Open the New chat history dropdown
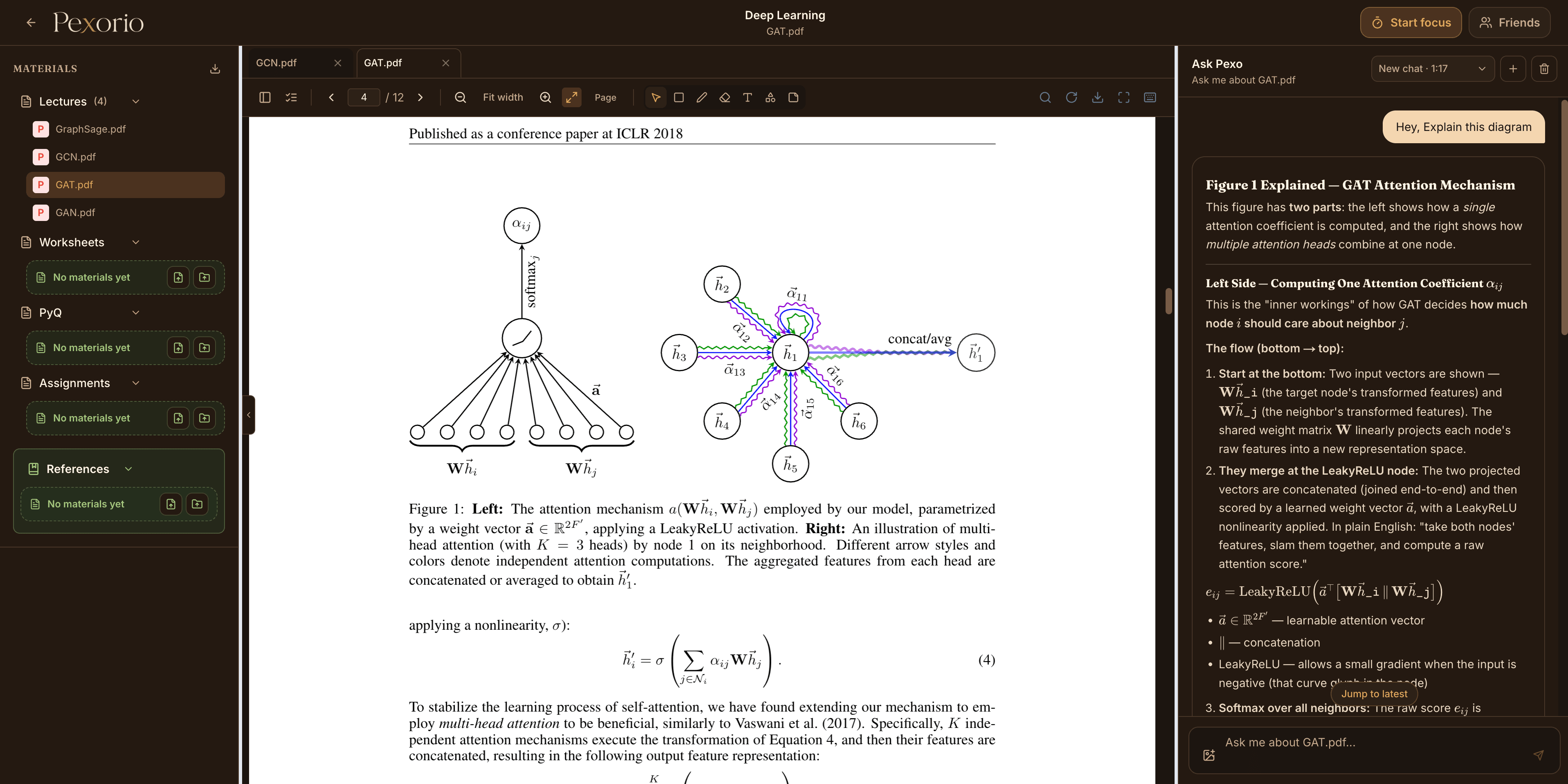The image size is (1568, 784). point(1432,69)
